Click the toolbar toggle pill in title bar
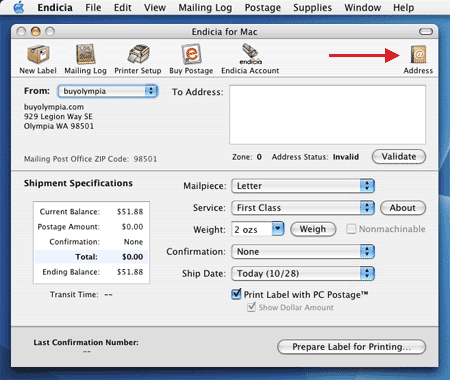 click(426, 32)
